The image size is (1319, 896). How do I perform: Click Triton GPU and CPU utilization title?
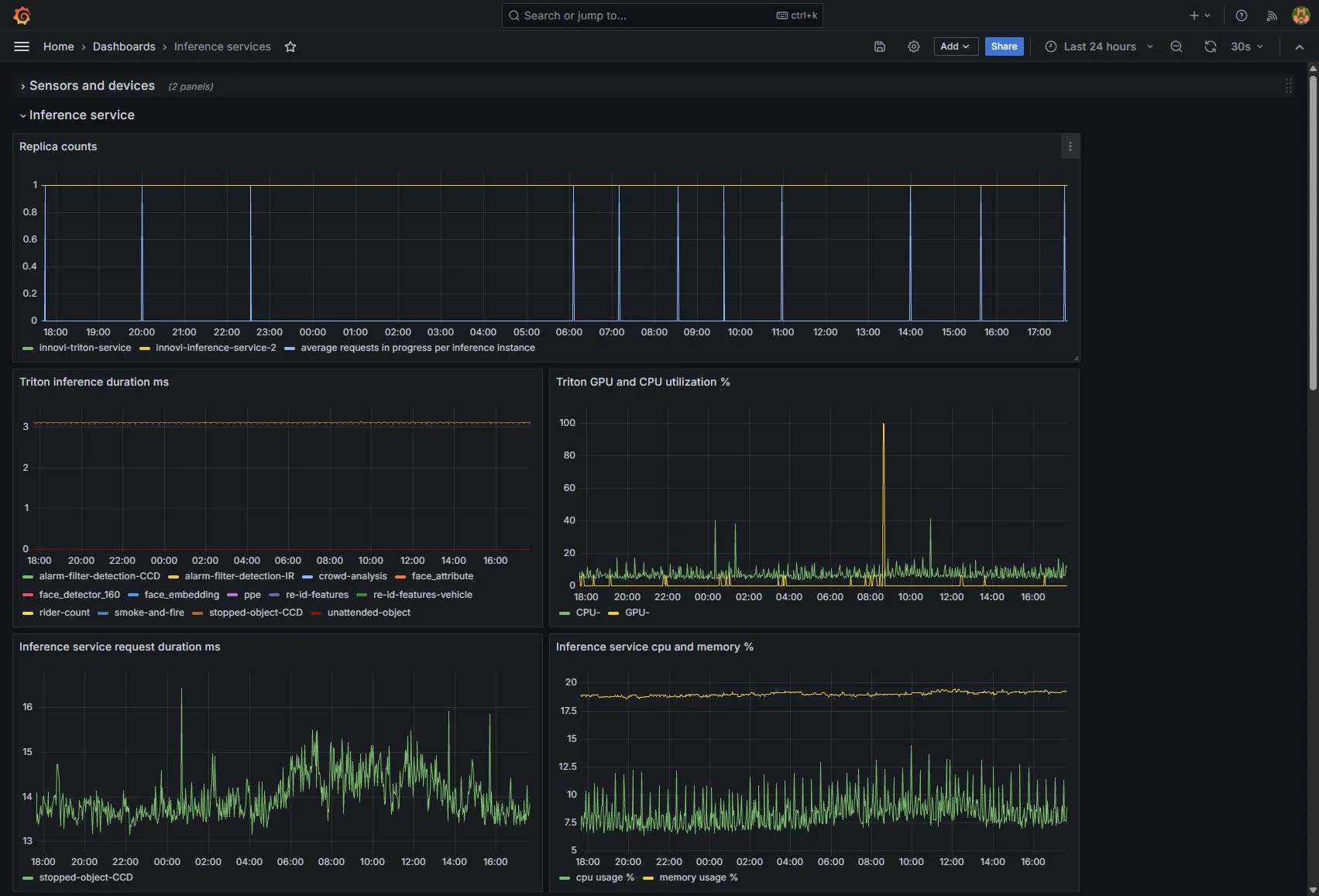click(643, 382)
